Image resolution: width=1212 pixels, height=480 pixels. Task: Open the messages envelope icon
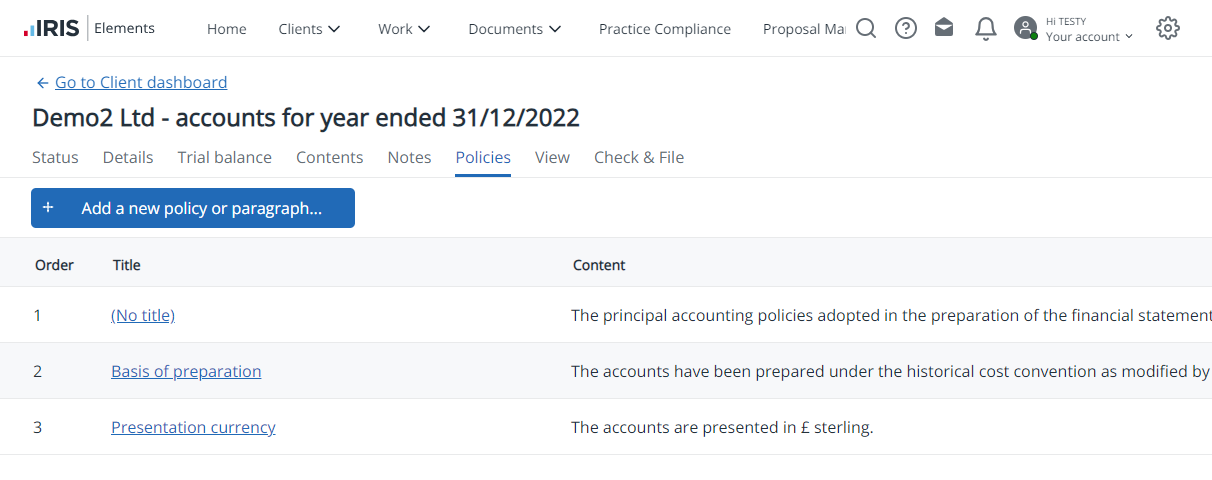944,28
